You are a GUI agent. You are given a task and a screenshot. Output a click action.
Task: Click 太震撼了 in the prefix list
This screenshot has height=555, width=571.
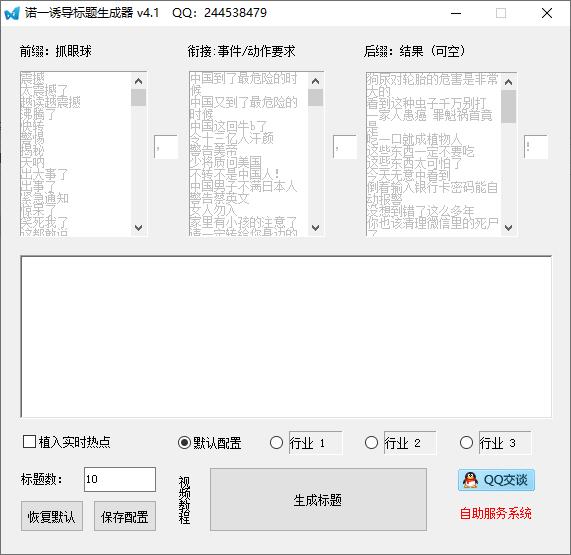coord(44,90)
